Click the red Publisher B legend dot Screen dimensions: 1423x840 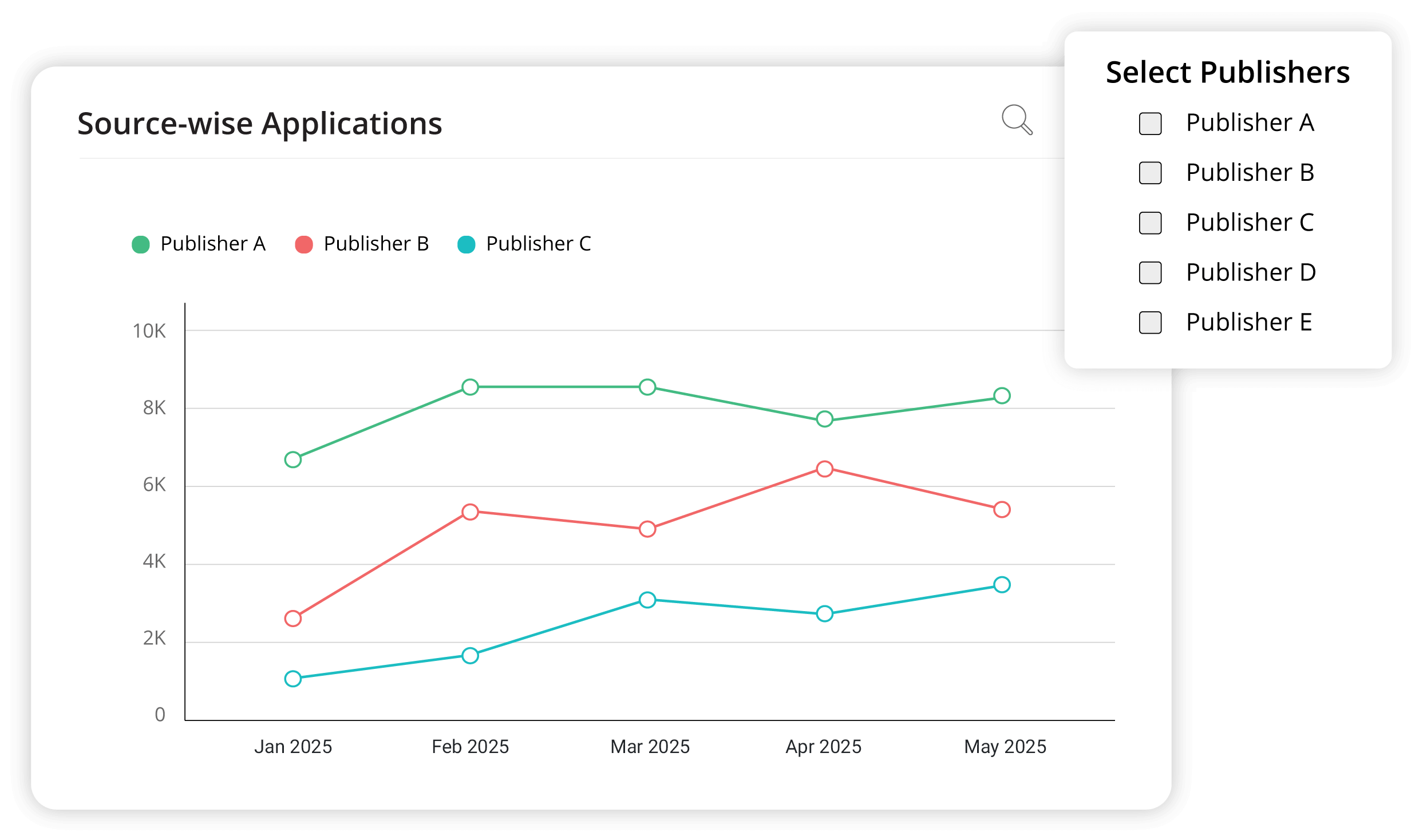coord(303,244)
